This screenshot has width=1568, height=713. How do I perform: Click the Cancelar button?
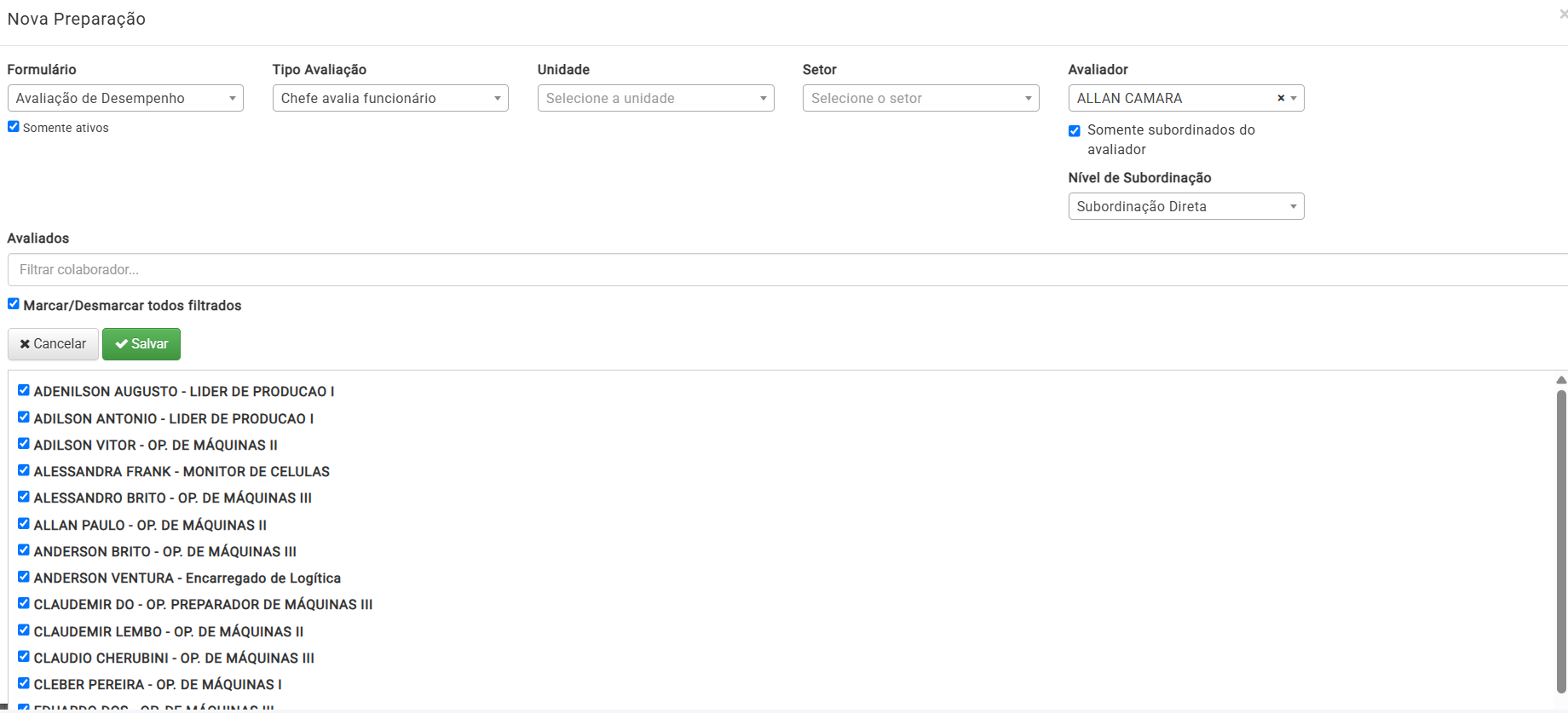pos(53,344)
